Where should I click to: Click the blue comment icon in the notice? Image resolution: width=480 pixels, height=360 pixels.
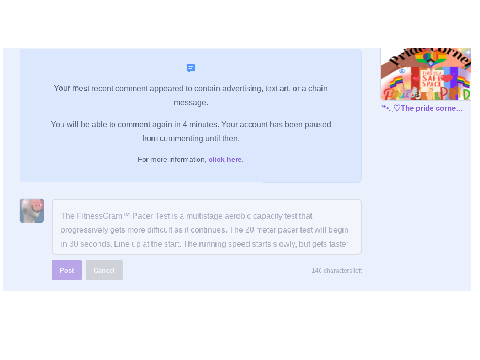[x=191, y=68]
